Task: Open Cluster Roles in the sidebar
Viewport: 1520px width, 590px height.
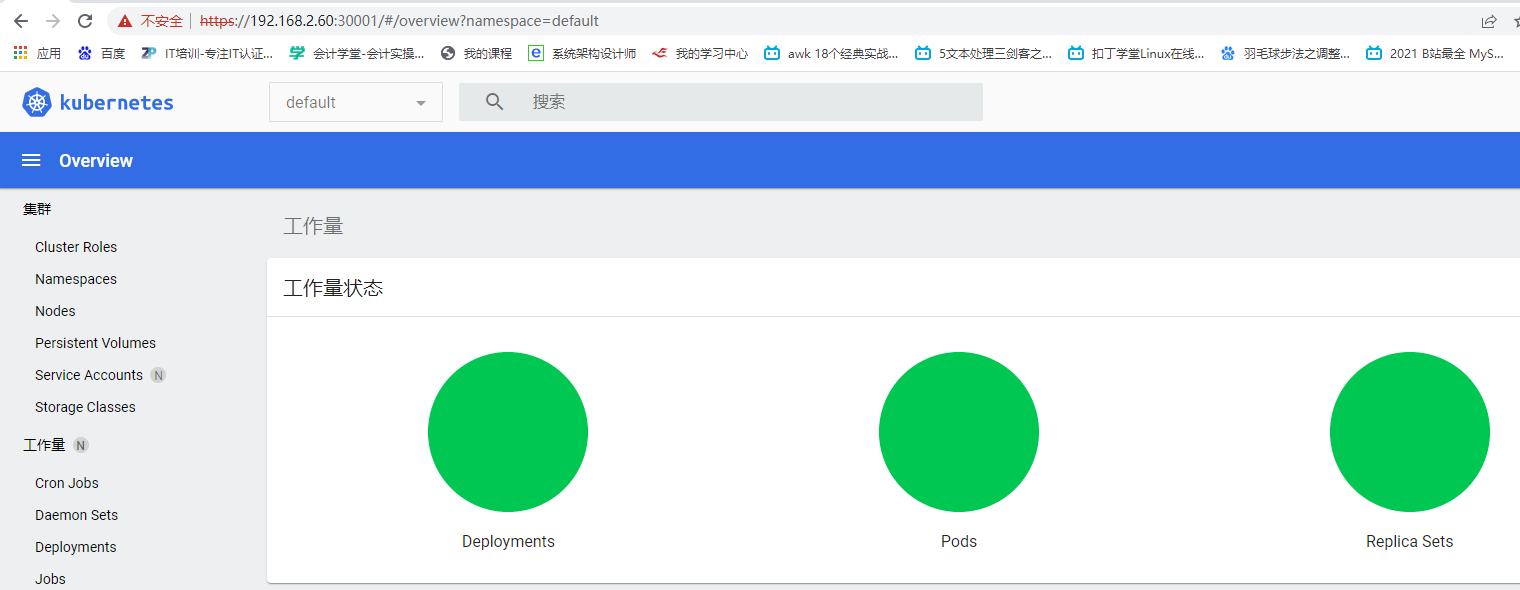Action: pos(76,247)
